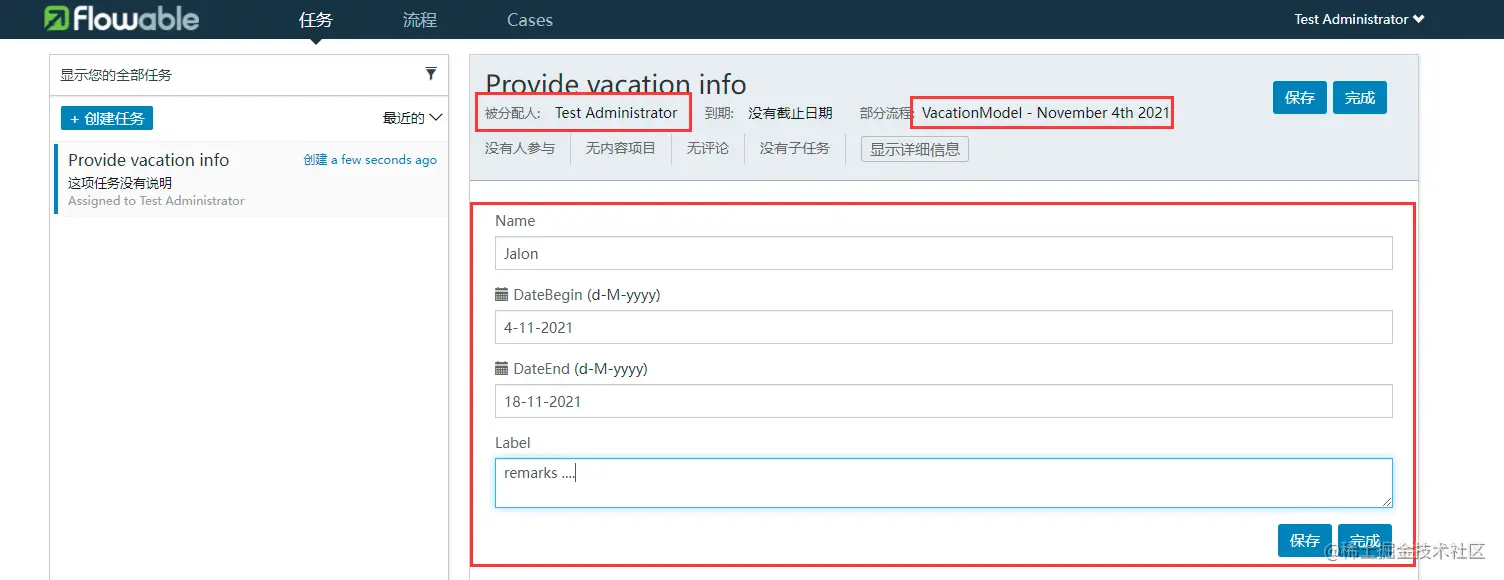
Task: Expand the Test Administrator user menu
Action: tap(1359, 19)
